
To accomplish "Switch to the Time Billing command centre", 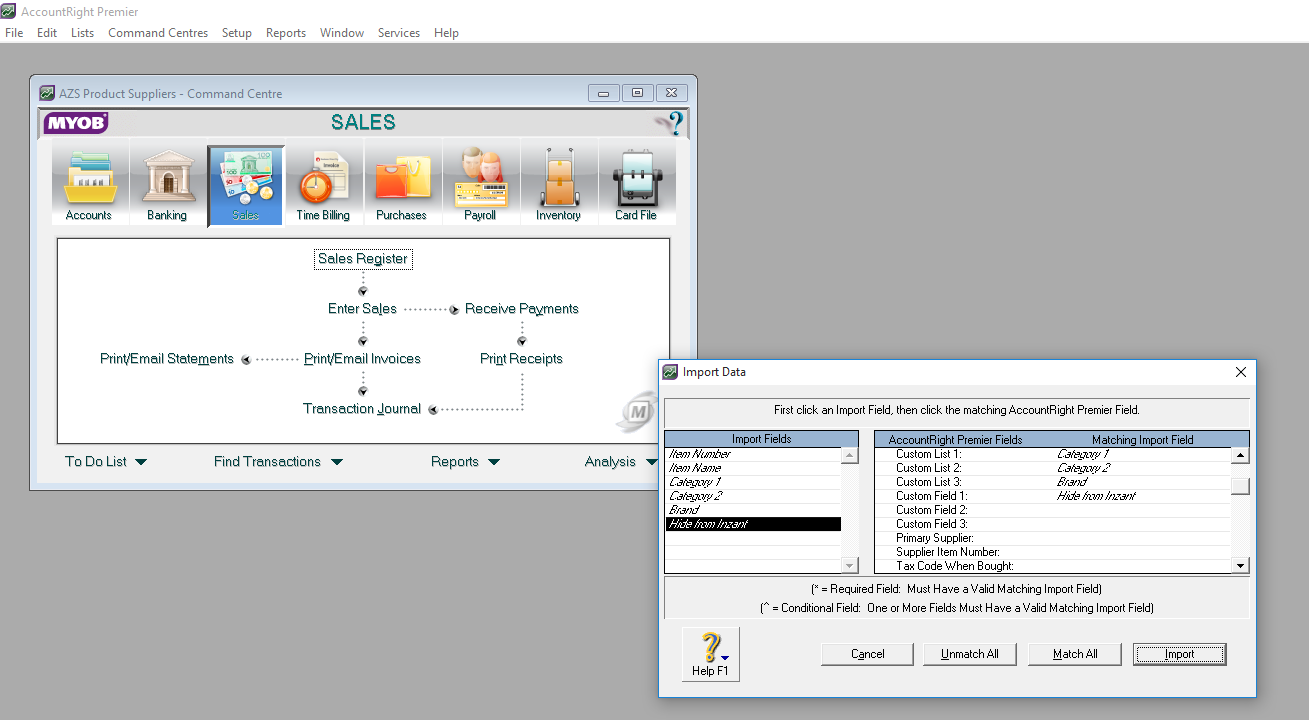I will (323, 185).
